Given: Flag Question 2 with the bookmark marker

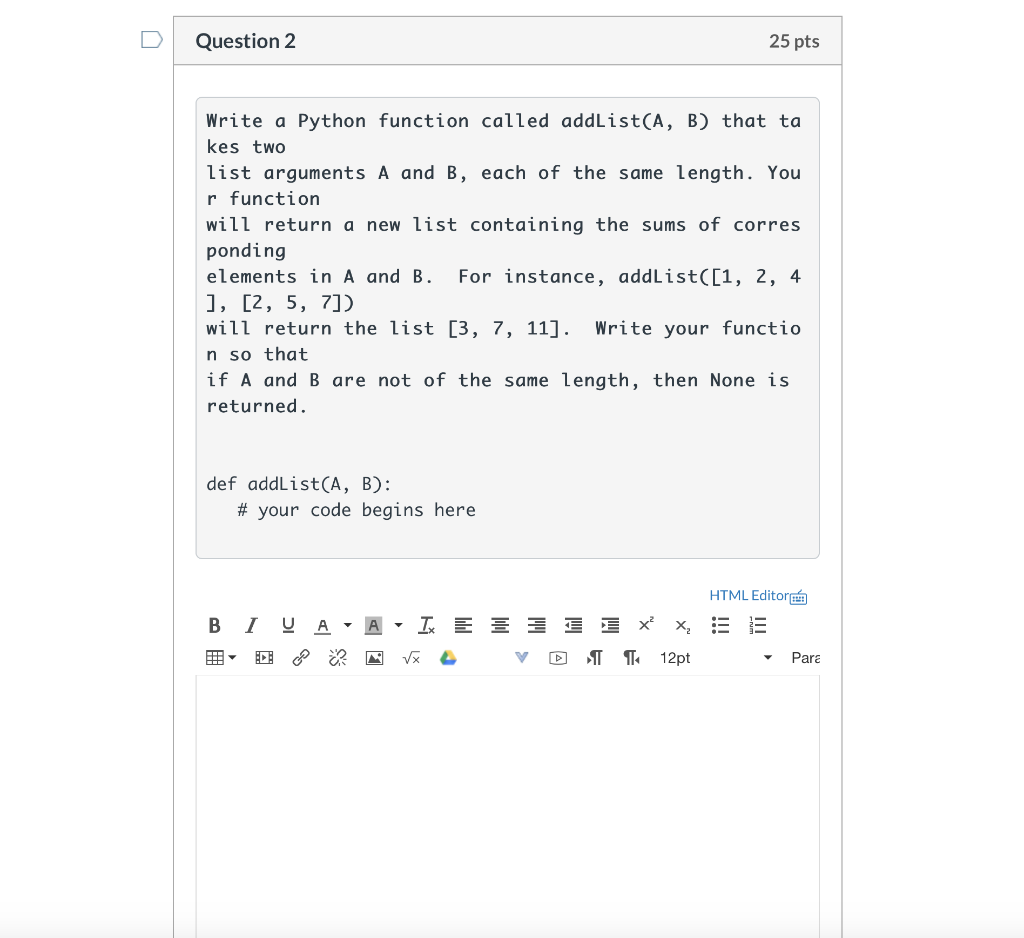Looking at the screenshot, I should coord(151,38).
